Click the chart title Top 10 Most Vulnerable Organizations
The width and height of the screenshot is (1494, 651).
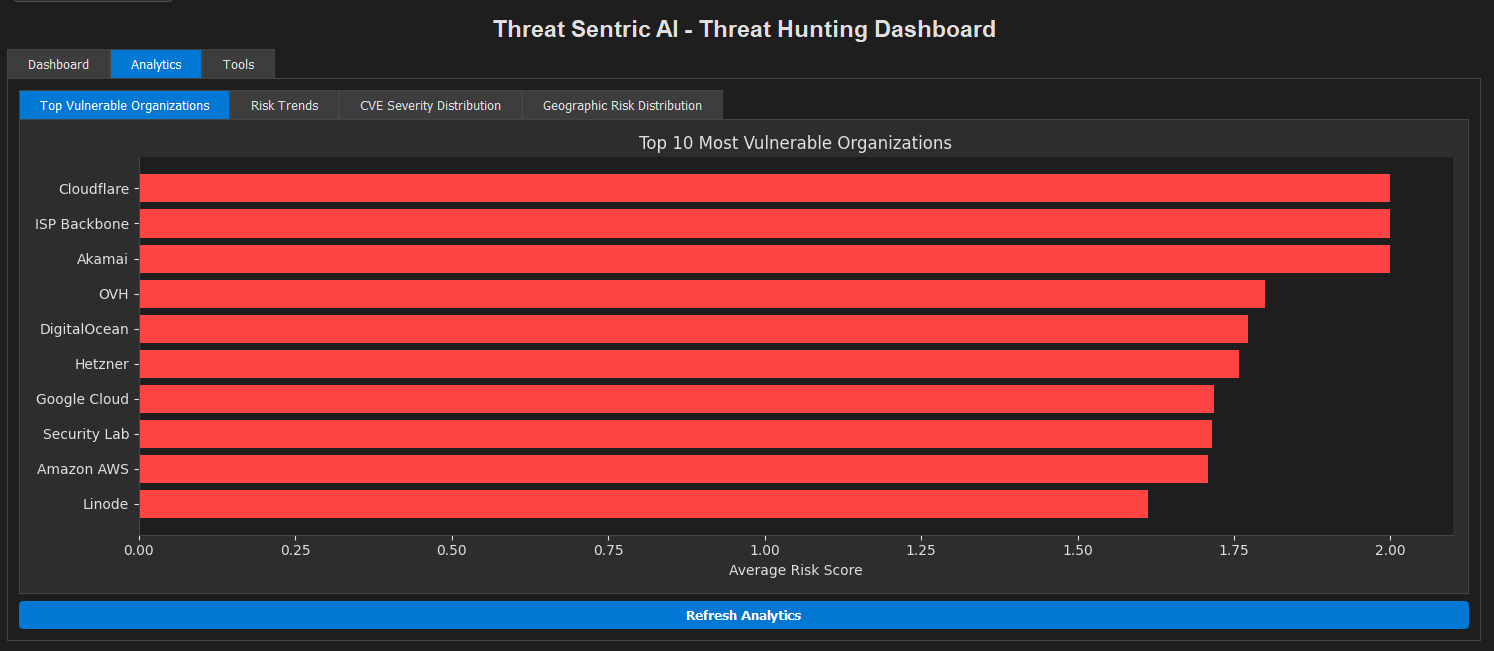795,143
